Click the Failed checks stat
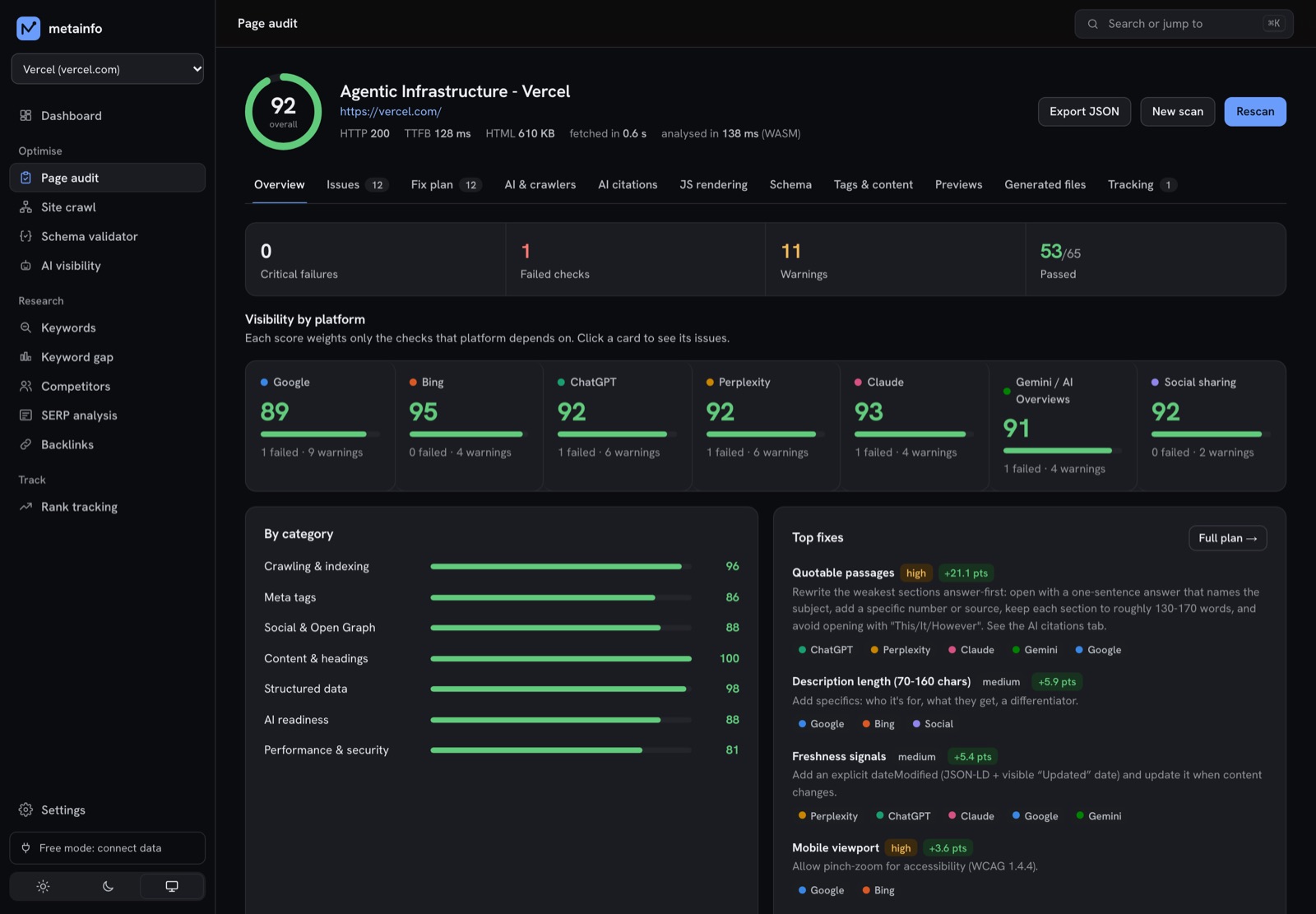 tap(635, 259)
